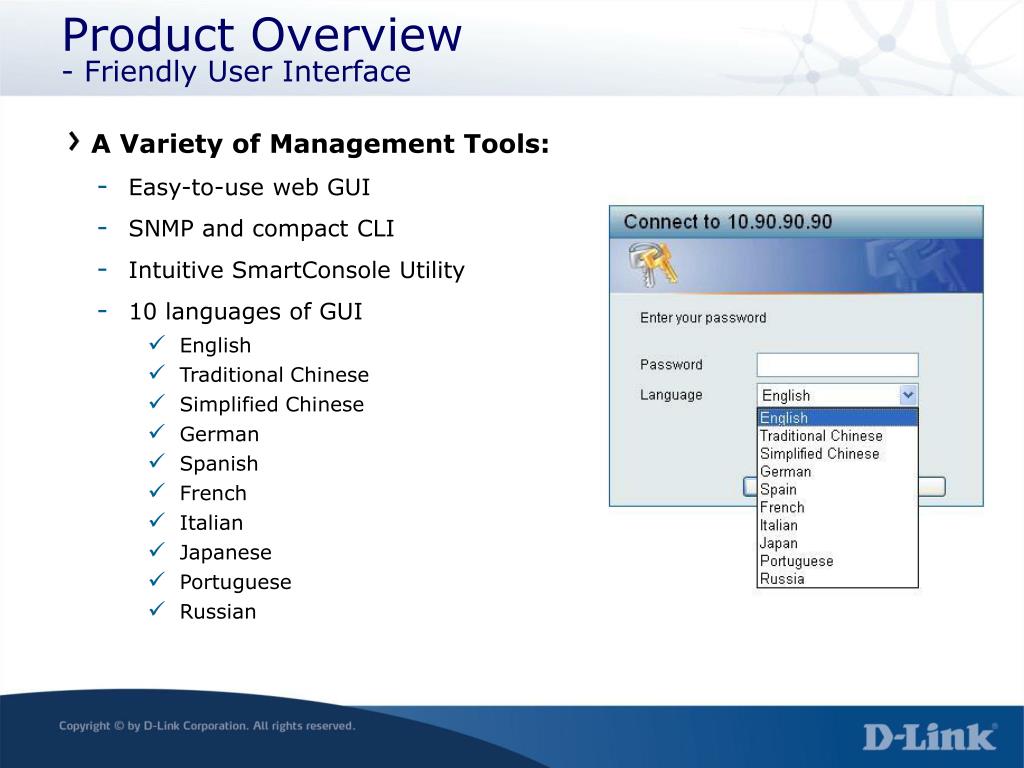The image size is (1024, 768).
Task: Click the 'SNMP and compact CLI' bullet
Action: (x=261, y=229)
